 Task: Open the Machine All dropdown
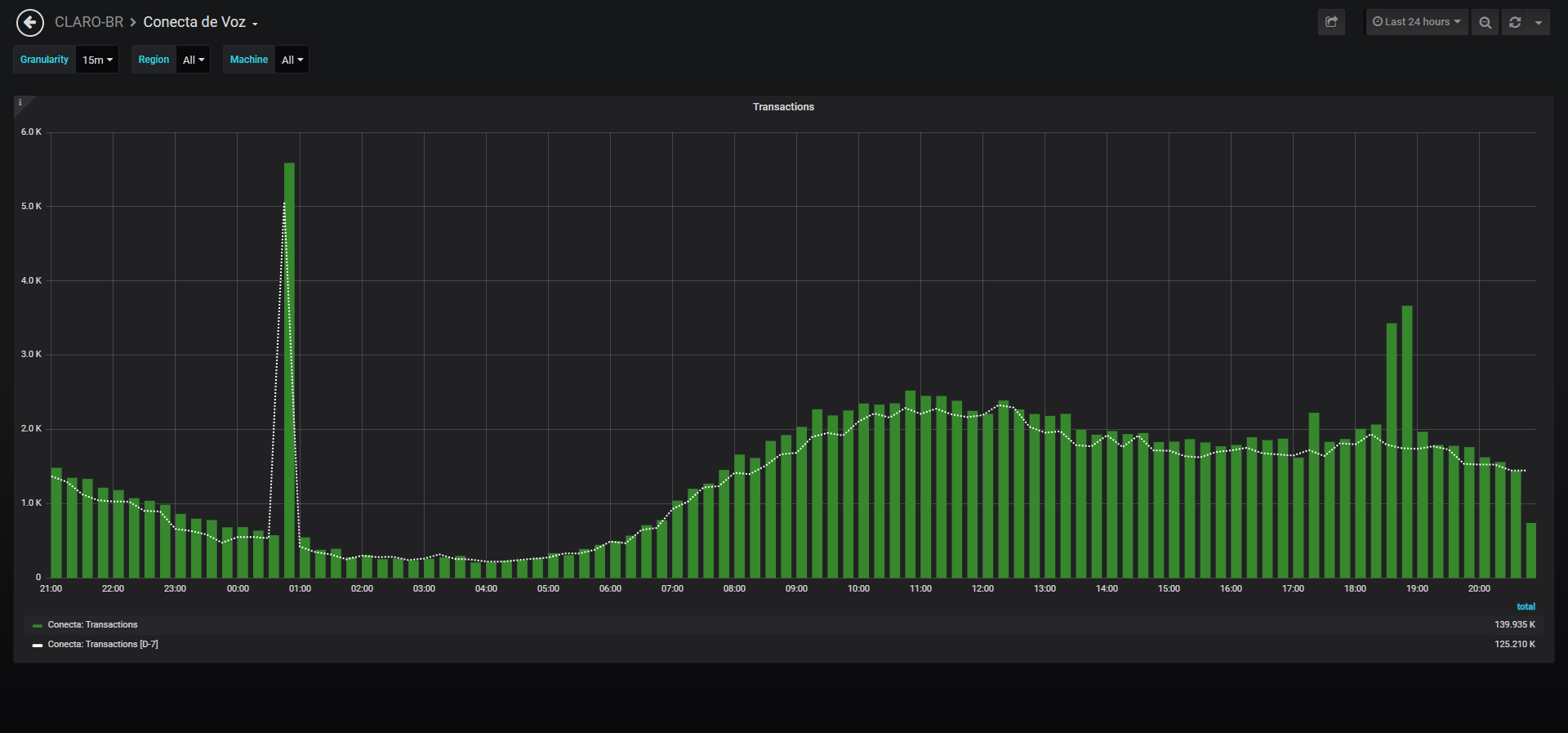[292, 60]
